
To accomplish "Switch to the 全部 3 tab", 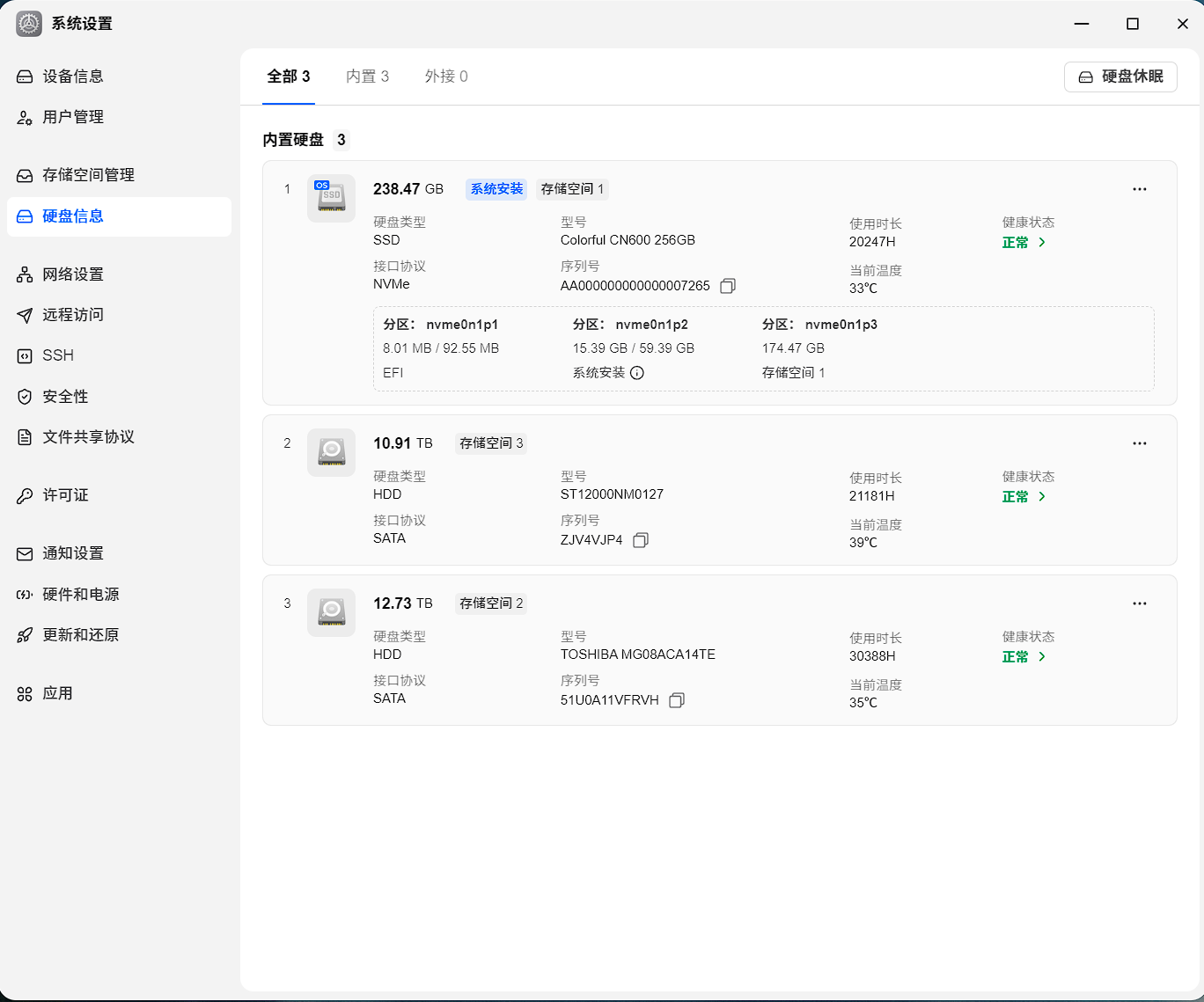I will click(x=289, y=77).
